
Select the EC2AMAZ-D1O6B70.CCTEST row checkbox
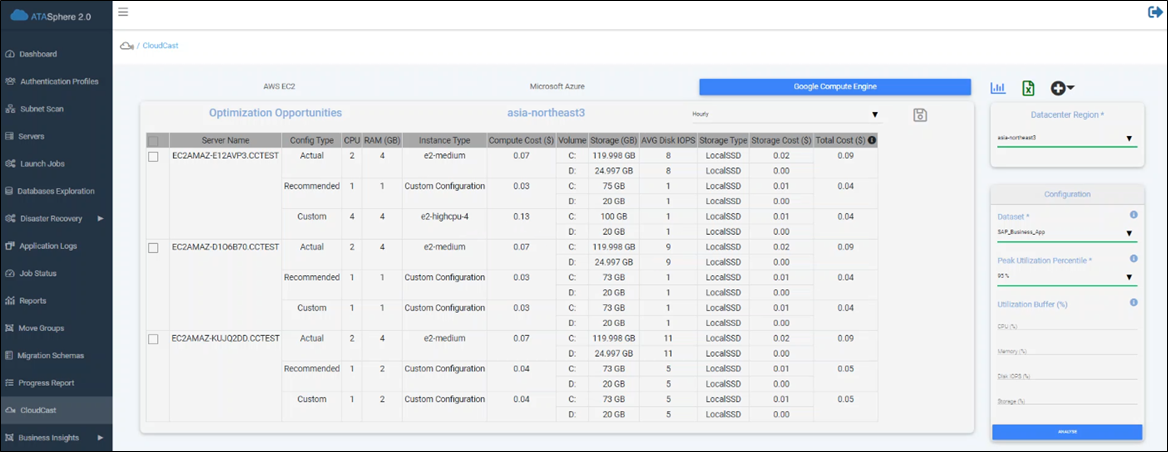tap(153, 248)
